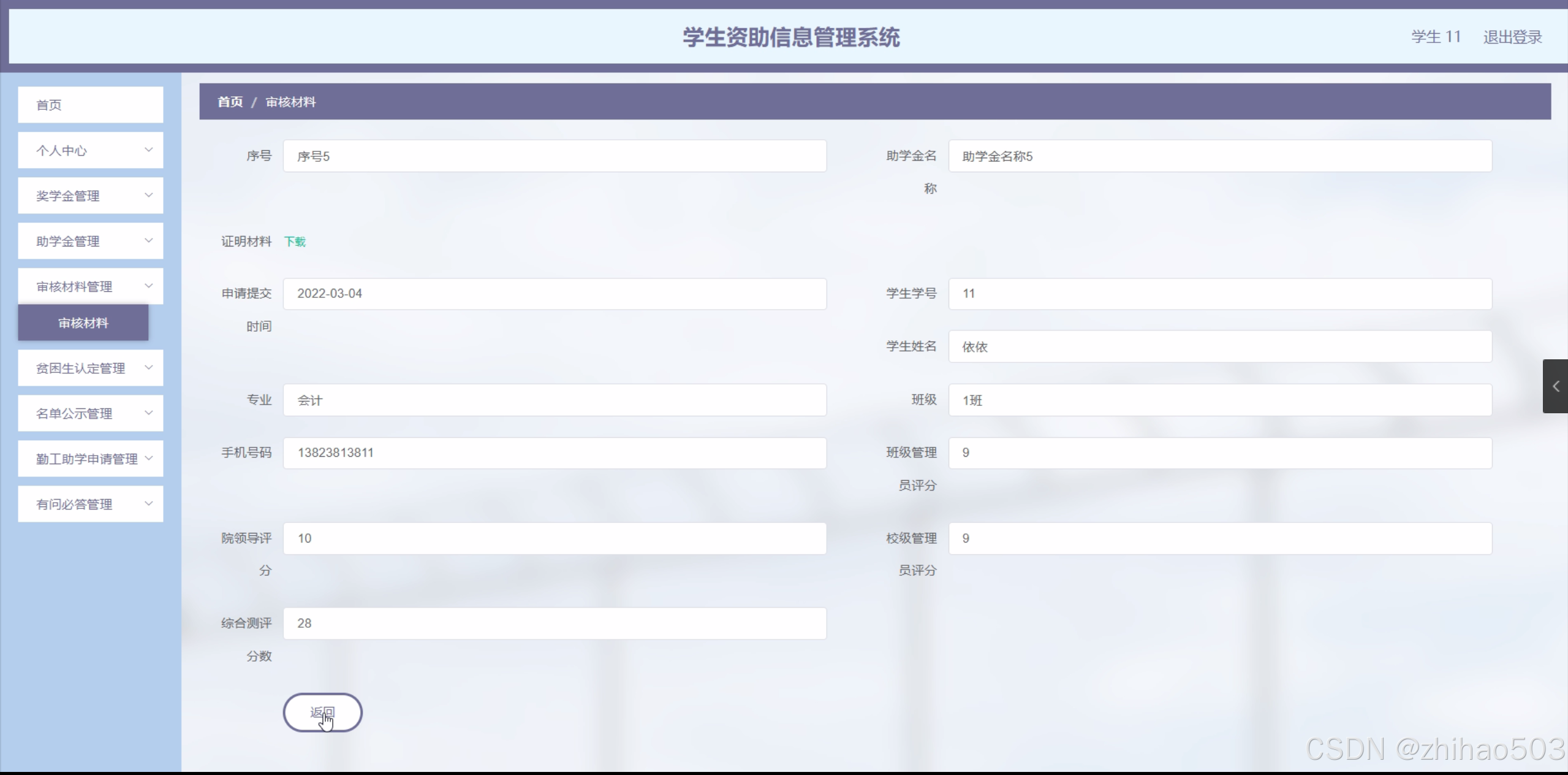Expand the 名单公示管理 chevron
Viewport: 1568px width, 775px height.
coord(148,413)
